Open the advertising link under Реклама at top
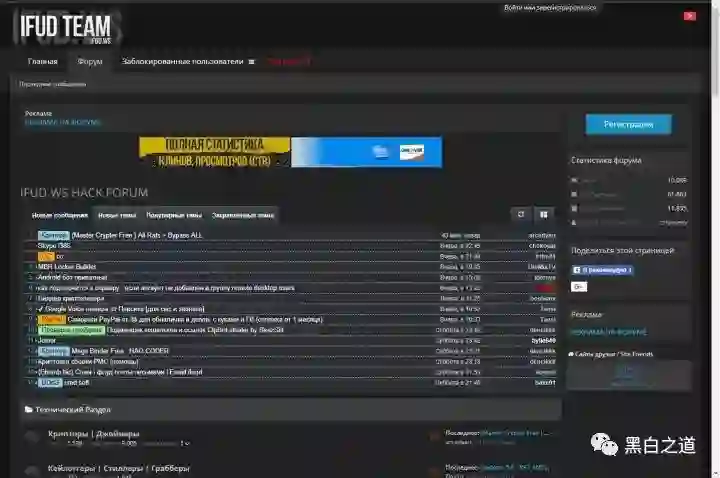 click(x=62, y=122)
